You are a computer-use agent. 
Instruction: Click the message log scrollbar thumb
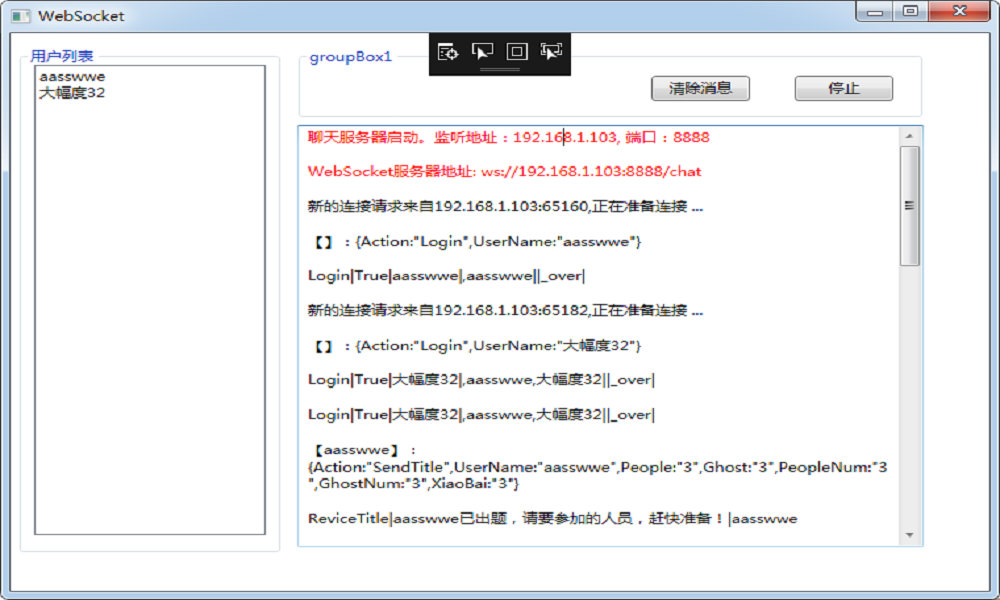[909, 205]
